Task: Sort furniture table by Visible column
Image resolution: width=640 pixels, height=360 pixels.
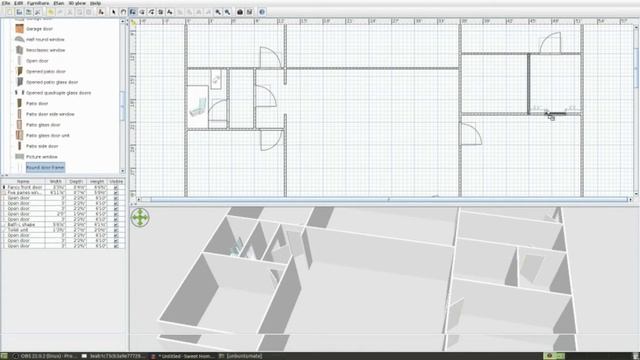Action: tap(116, 182)
